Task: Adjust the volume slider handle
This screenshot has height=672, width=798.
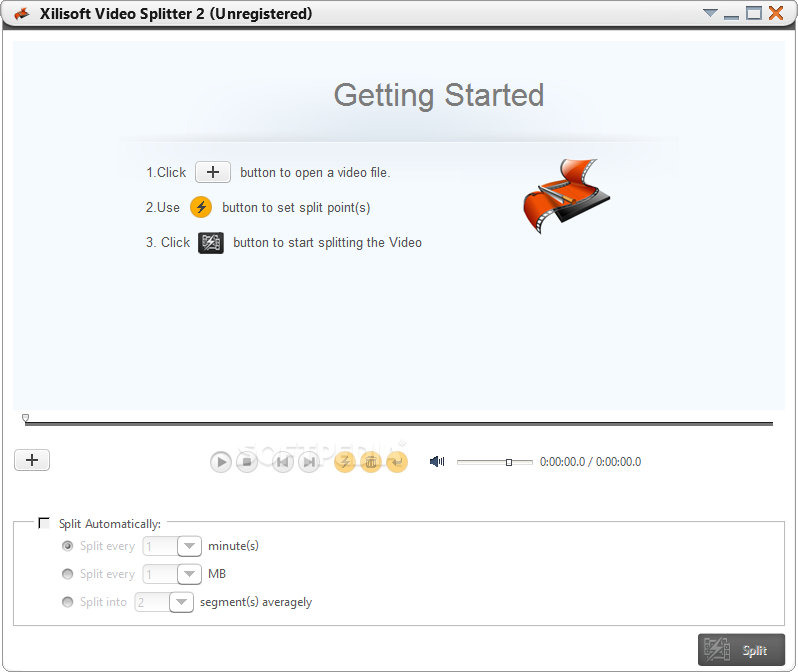Action: pyautogui.click(x=509, y=462)
